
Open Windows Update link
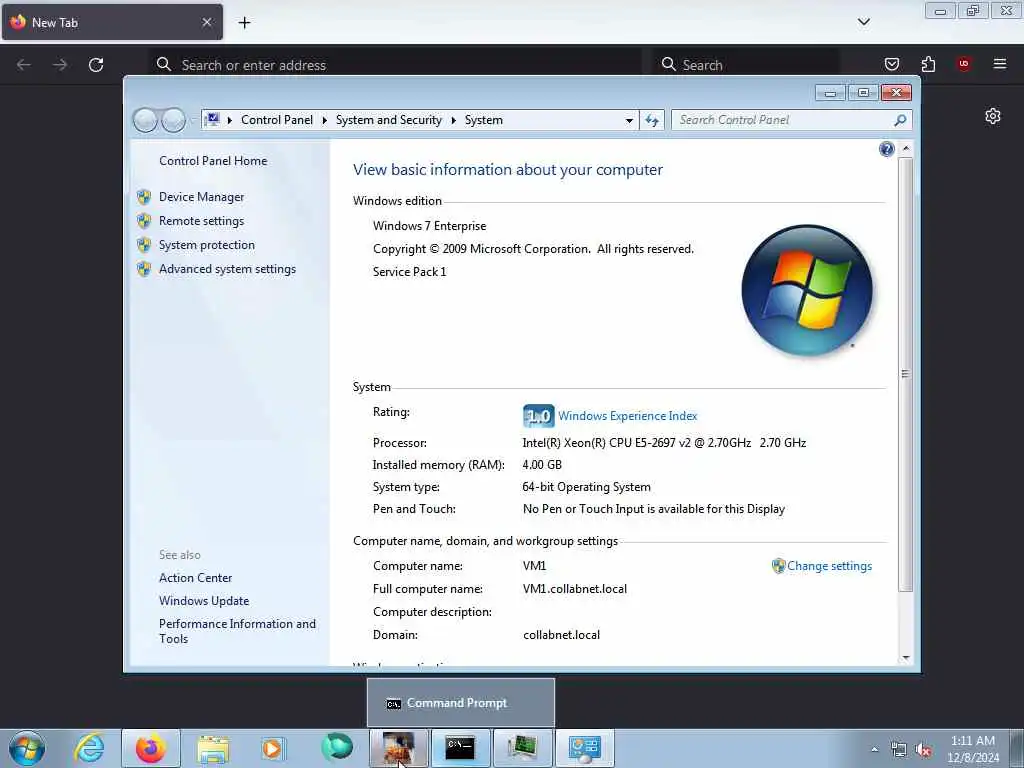click(204, 601)
